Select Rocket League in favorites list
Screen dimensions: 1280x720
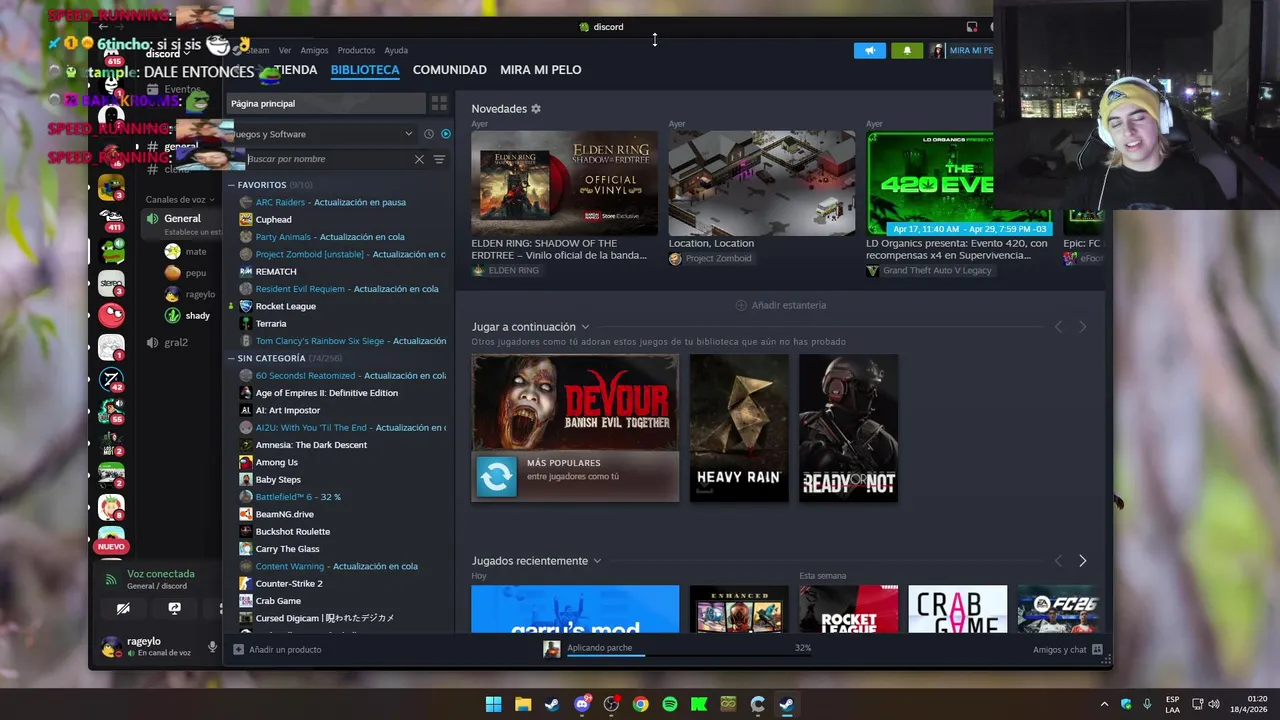(x=285, y=306)
